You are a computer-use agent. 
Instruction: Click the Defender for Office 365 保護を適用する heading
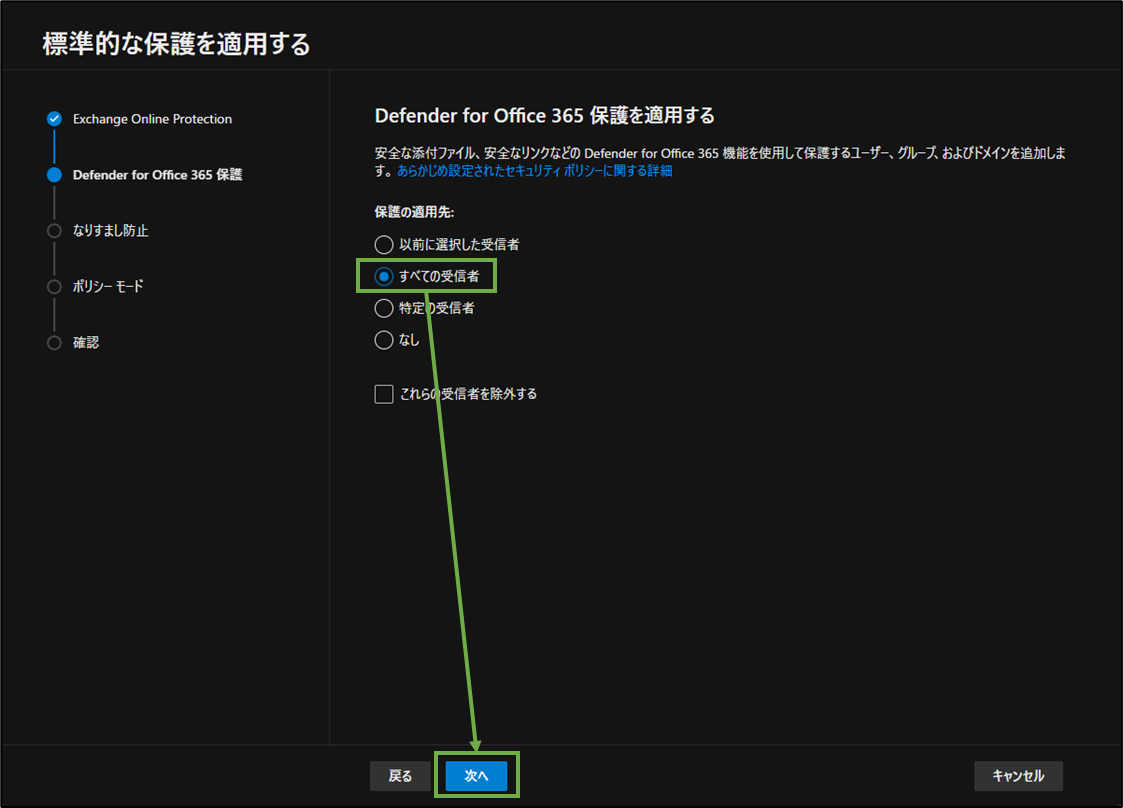click(x=545, y=115)
